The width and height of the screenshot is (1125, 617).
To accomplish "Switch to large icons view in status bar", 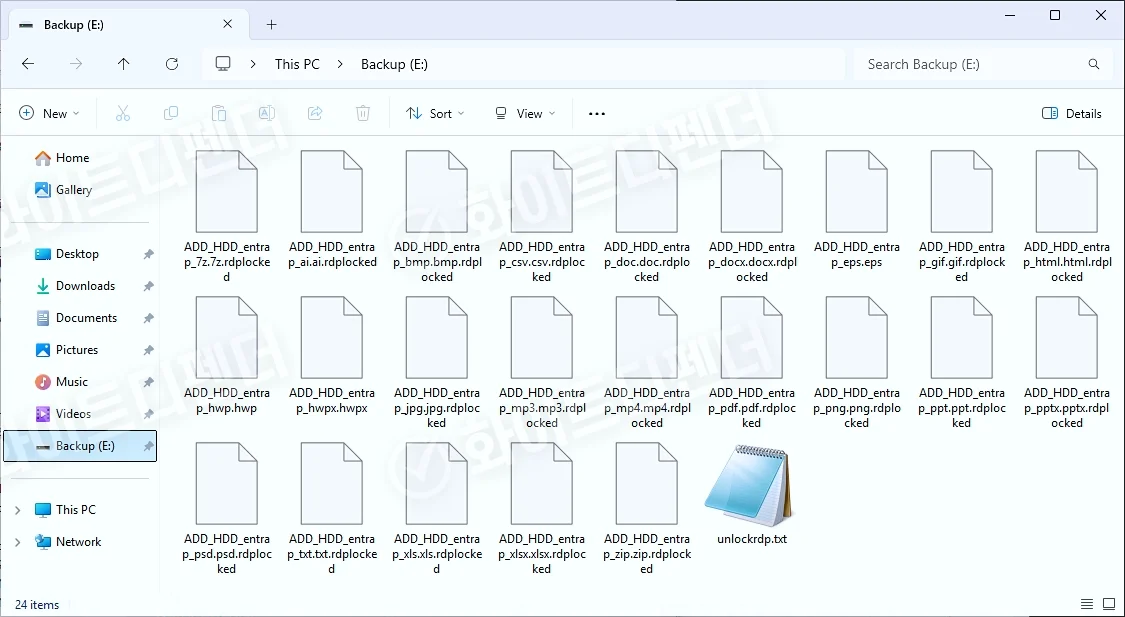I will [x=1108, y=604].
